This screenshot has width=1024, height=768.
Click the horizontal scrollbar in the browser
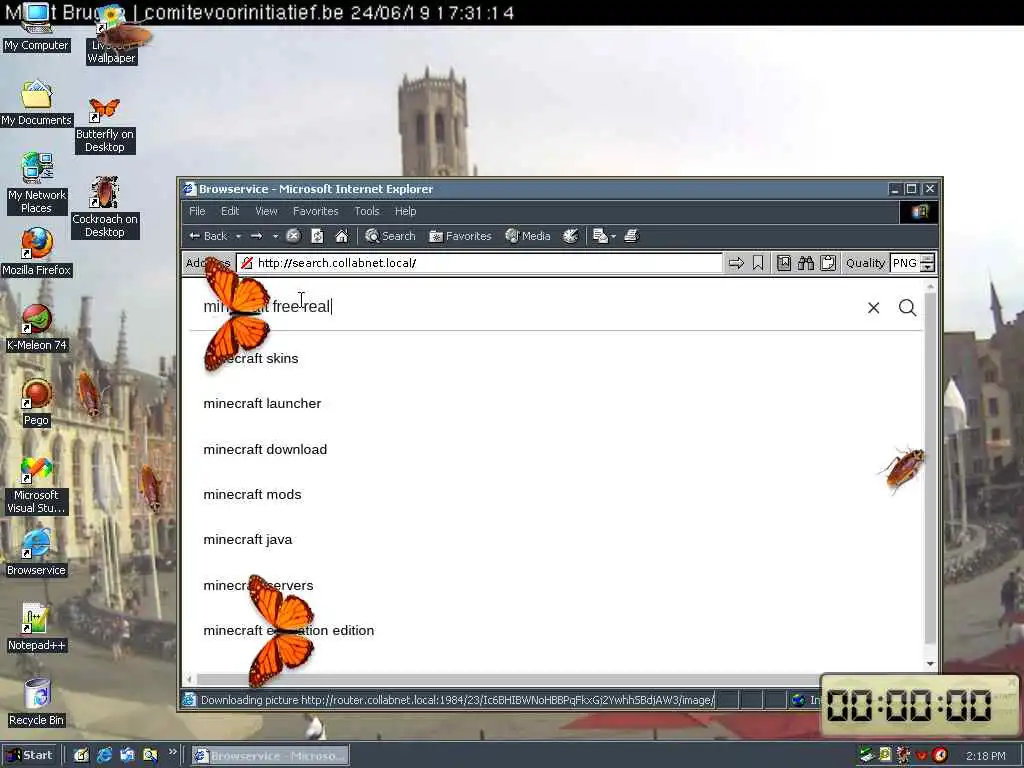pos(509,679)
